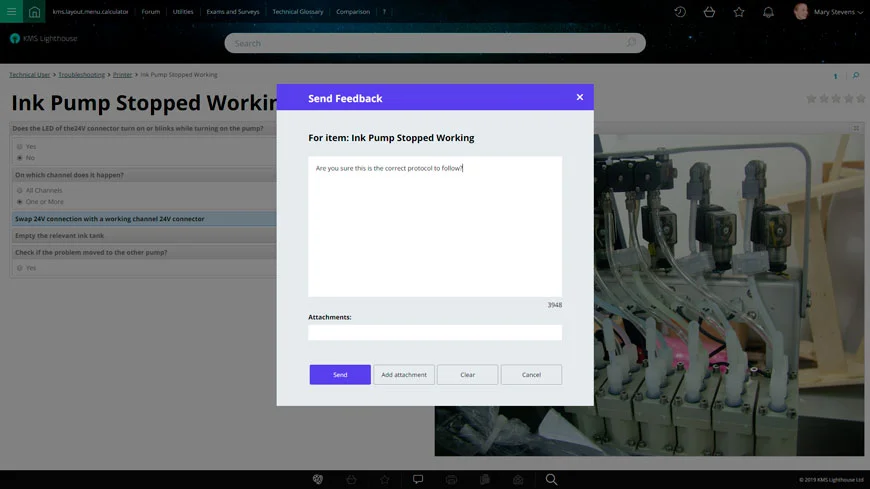870x489 pixels.
Task: Follow the Technical User breadcrumb link
Action: click(29, 75)
